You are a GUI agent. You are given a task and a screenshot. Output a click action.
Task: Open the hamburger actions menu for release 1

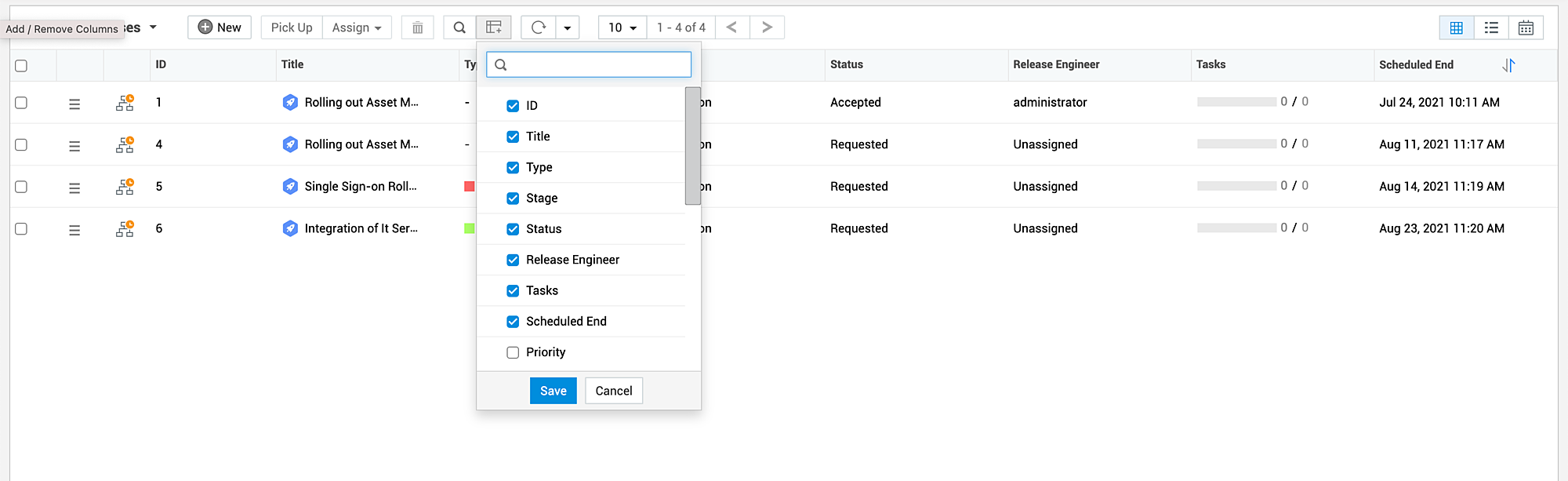[74, 104]
